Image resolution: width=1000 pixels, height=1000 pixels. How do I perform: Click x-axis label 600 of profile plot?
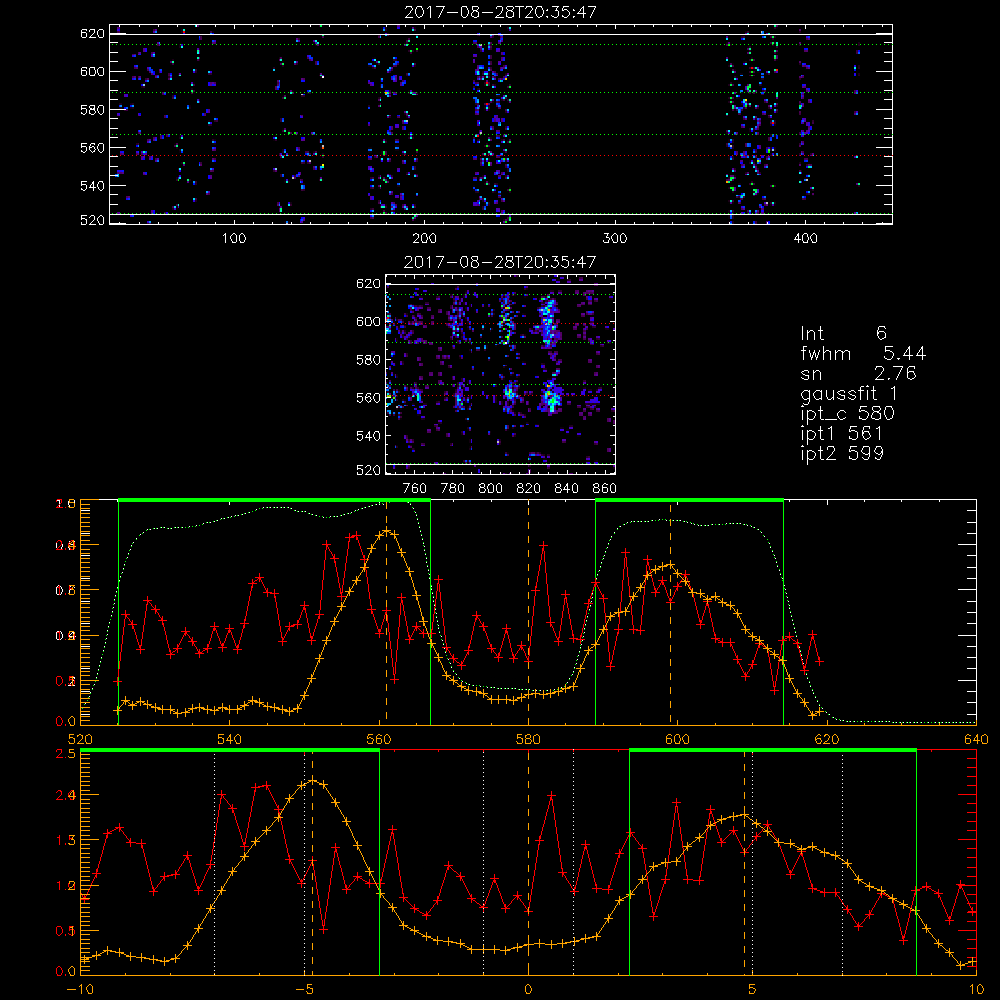[x=677, y=740]
